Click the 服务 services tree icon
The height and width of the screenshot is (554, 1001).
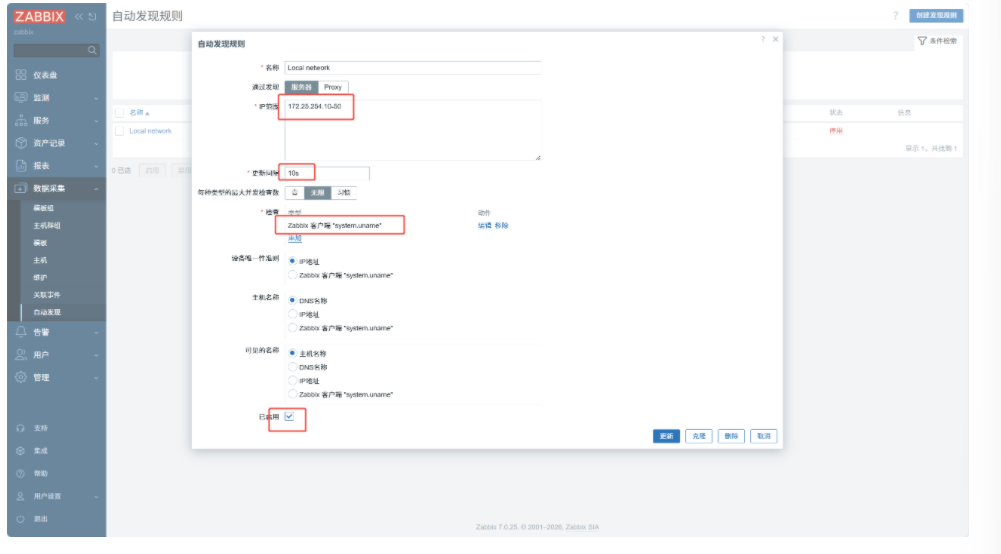(21, 120)
